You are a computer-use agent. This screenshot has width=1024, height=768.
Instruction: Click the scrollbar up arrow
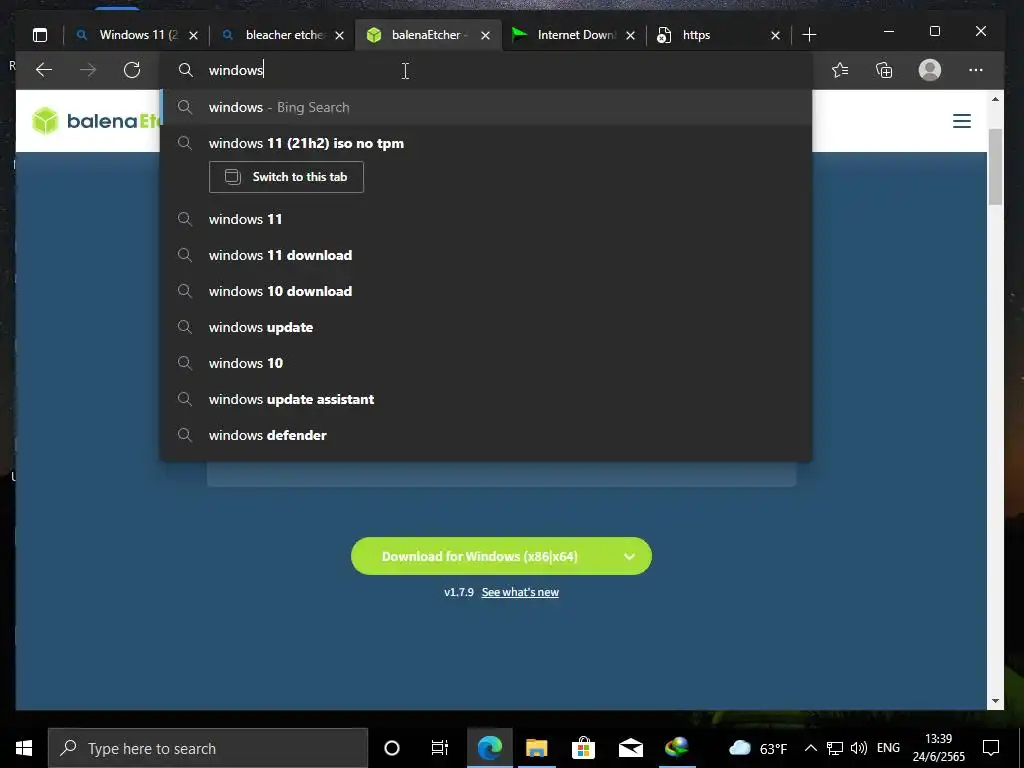995,99
